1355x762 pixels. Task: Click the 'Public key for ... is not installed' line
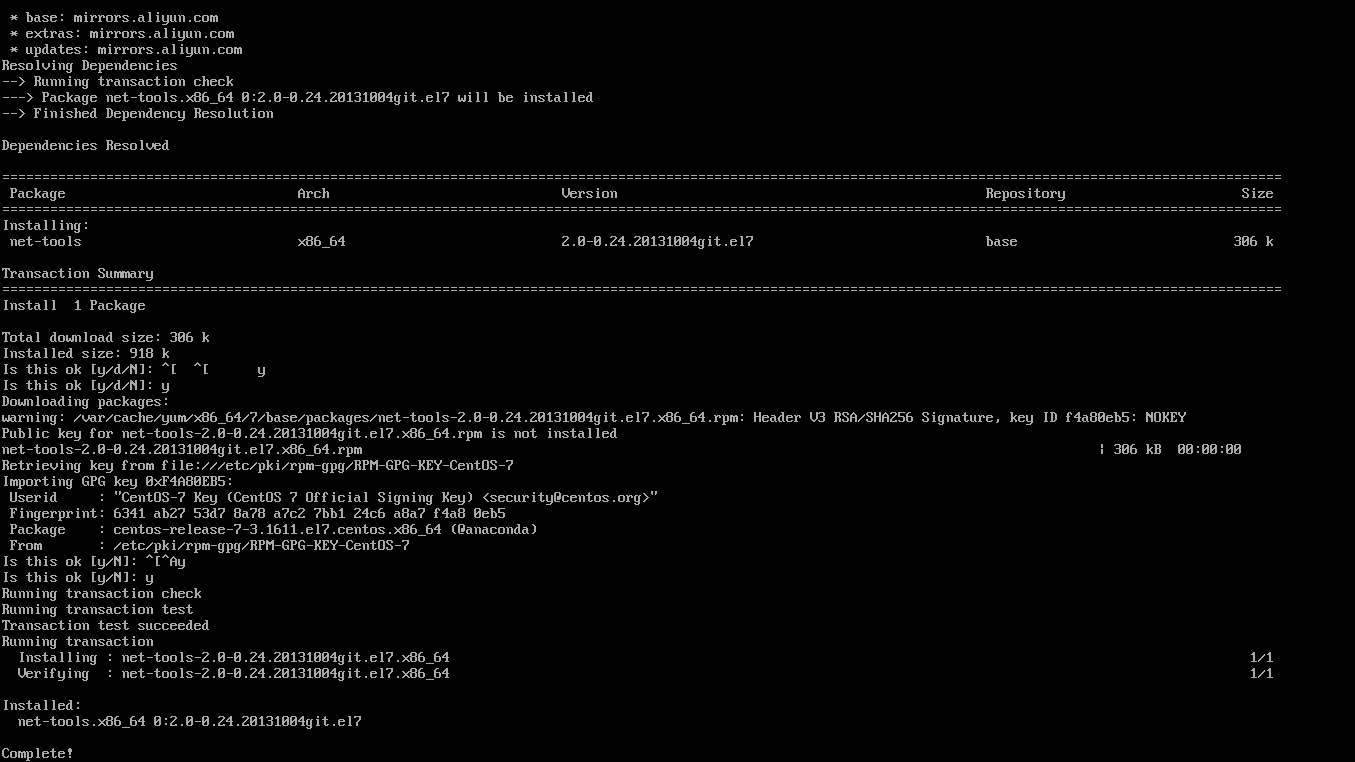[x=310, y=433]
